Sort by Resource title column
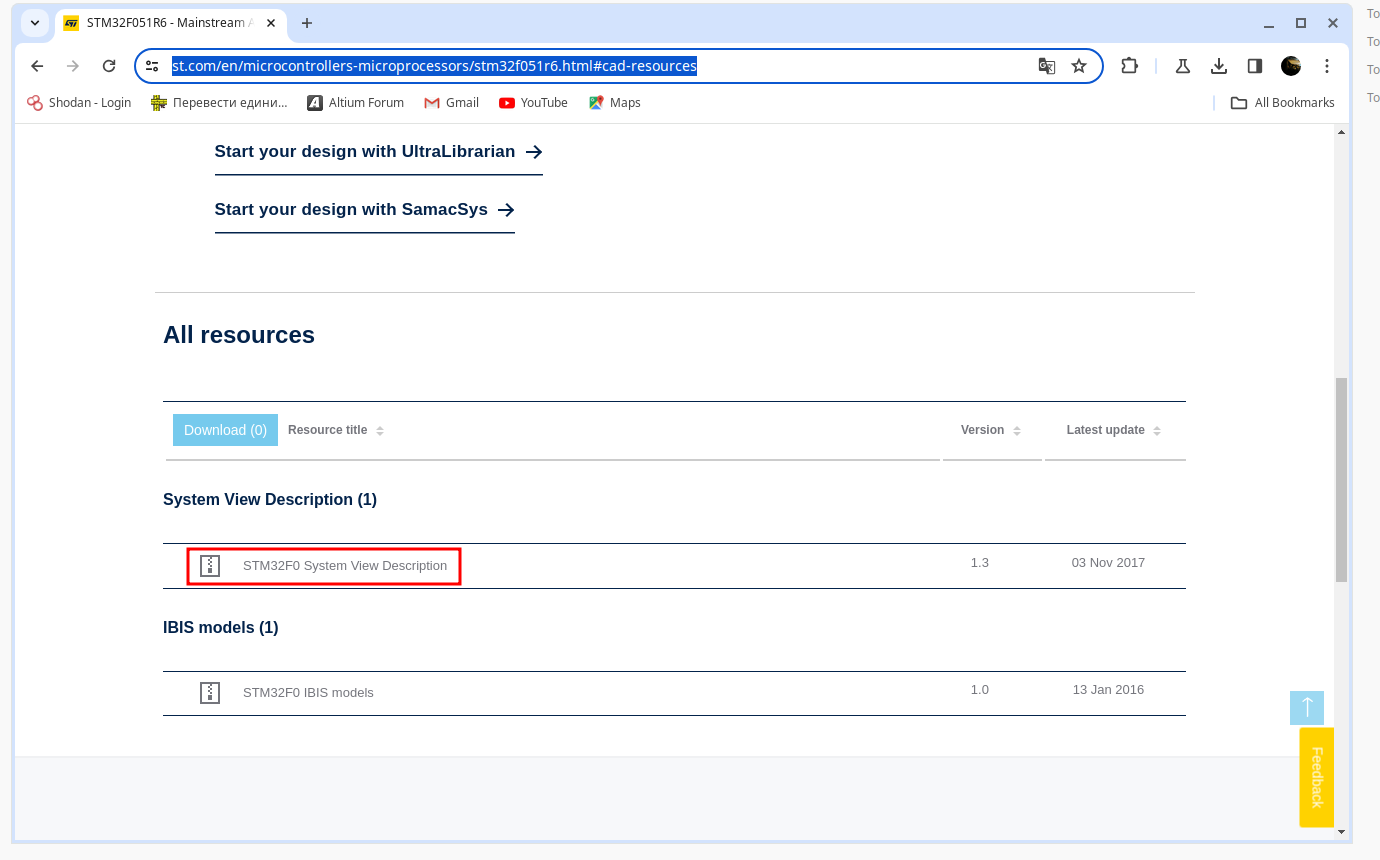This screenshot has width=1380, height=860. [x=336, y=430]
